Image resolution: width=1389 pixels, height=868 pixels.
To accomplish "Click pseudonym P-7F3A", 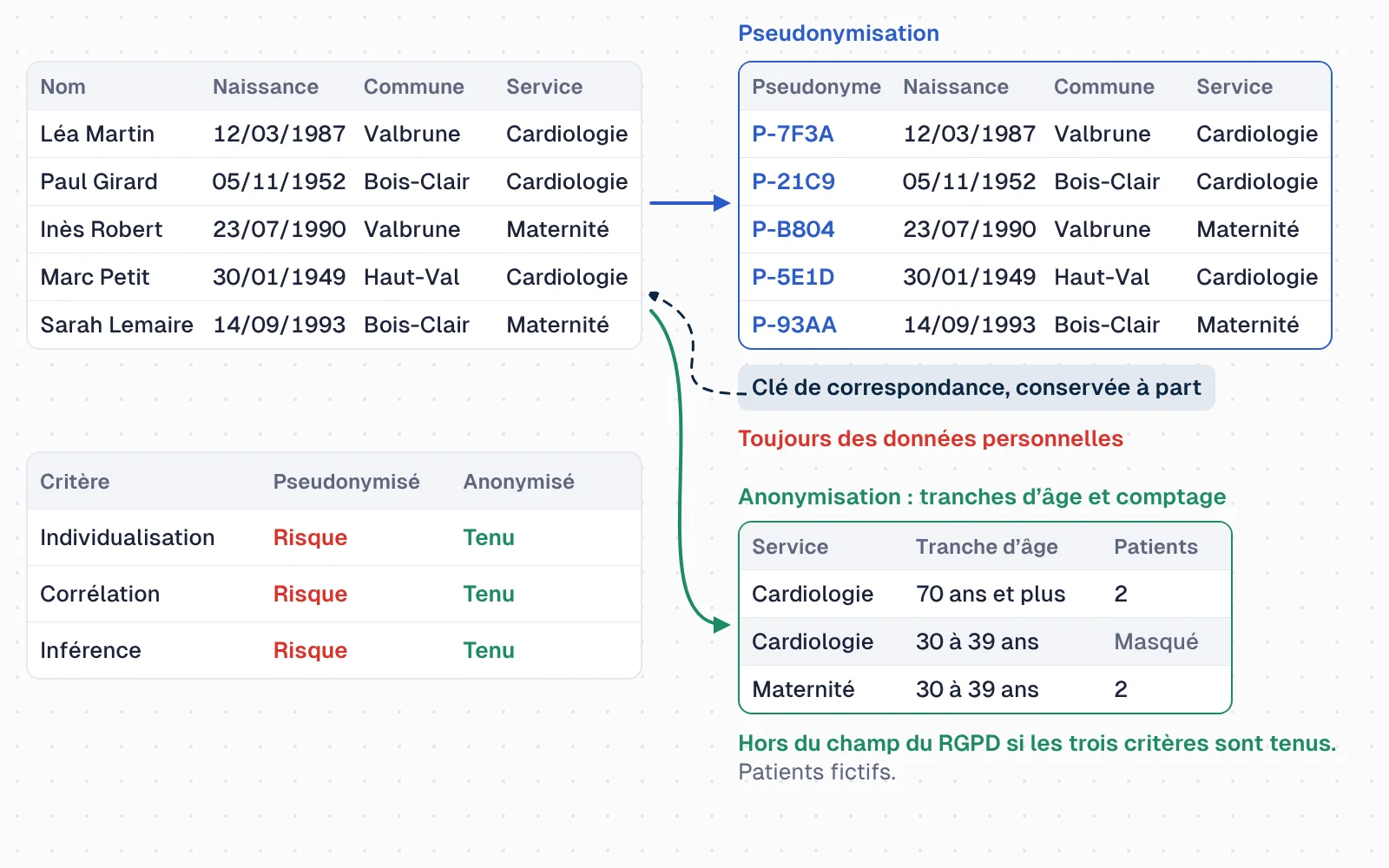I will pos(793,134).
